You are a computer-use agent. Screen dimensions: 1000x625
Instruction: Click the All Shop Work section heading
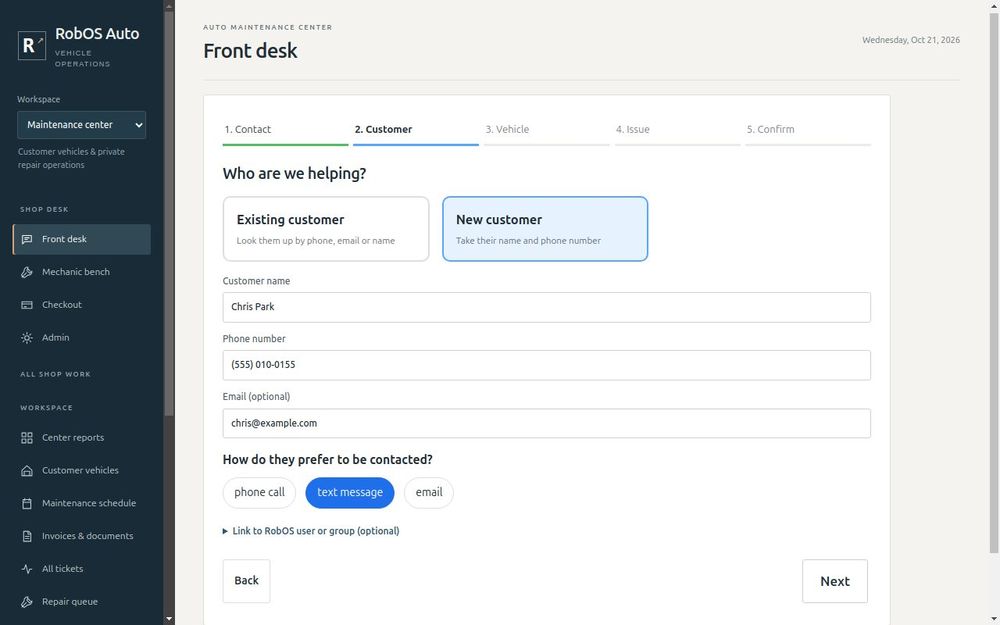tap(55, 374)
